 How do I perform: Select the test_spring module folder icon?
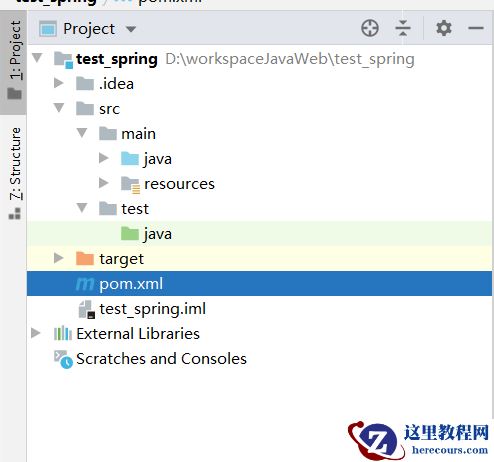tap(63, 60)
